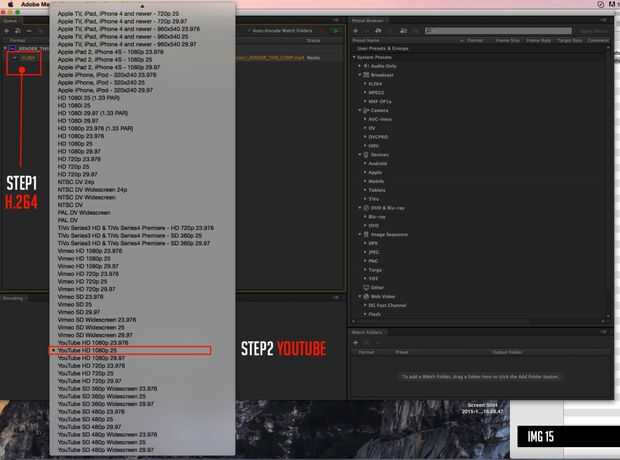The width and height of the screenshot is (620, 460).
Task: Choose YouTube HD 720p 25 preset
Action: (85, 373)
